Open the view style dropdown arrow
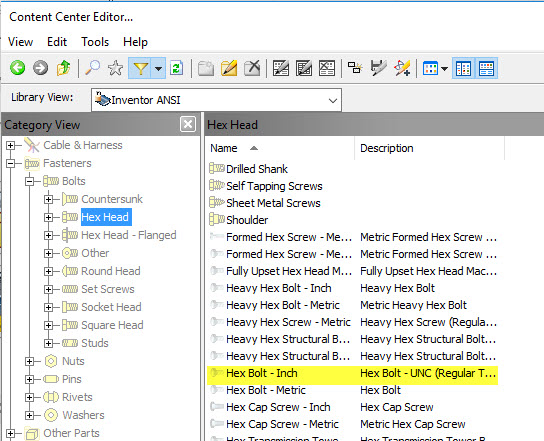The height and width of the screenshot is (441, 544). tap(444, 68)
